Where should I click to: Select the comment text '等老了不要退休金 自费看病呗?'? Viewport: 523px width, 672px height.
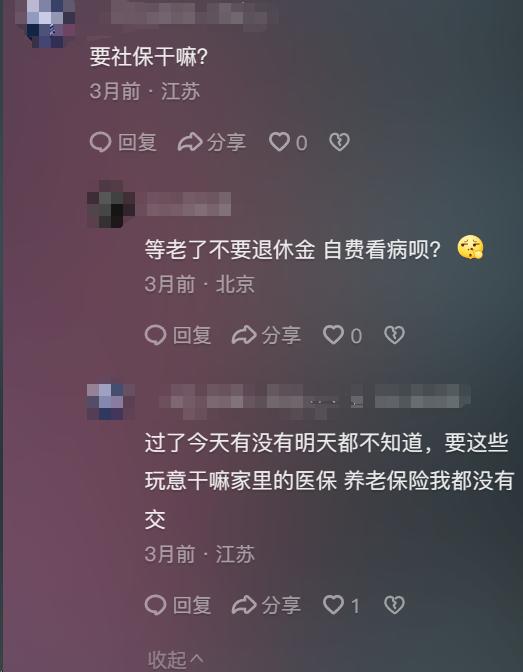(x=292, y=249)
